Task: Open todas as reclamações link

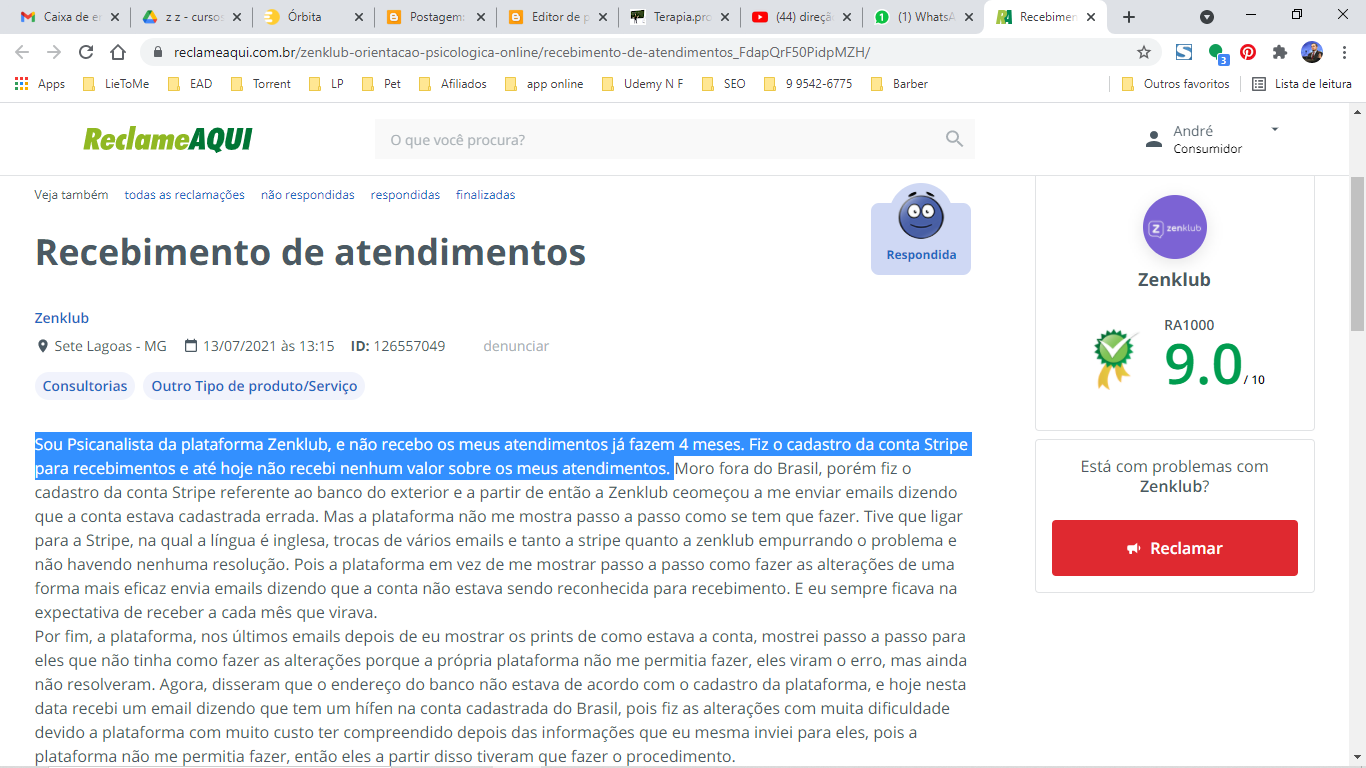Action: pyautogui.click(x=185, y=195)
